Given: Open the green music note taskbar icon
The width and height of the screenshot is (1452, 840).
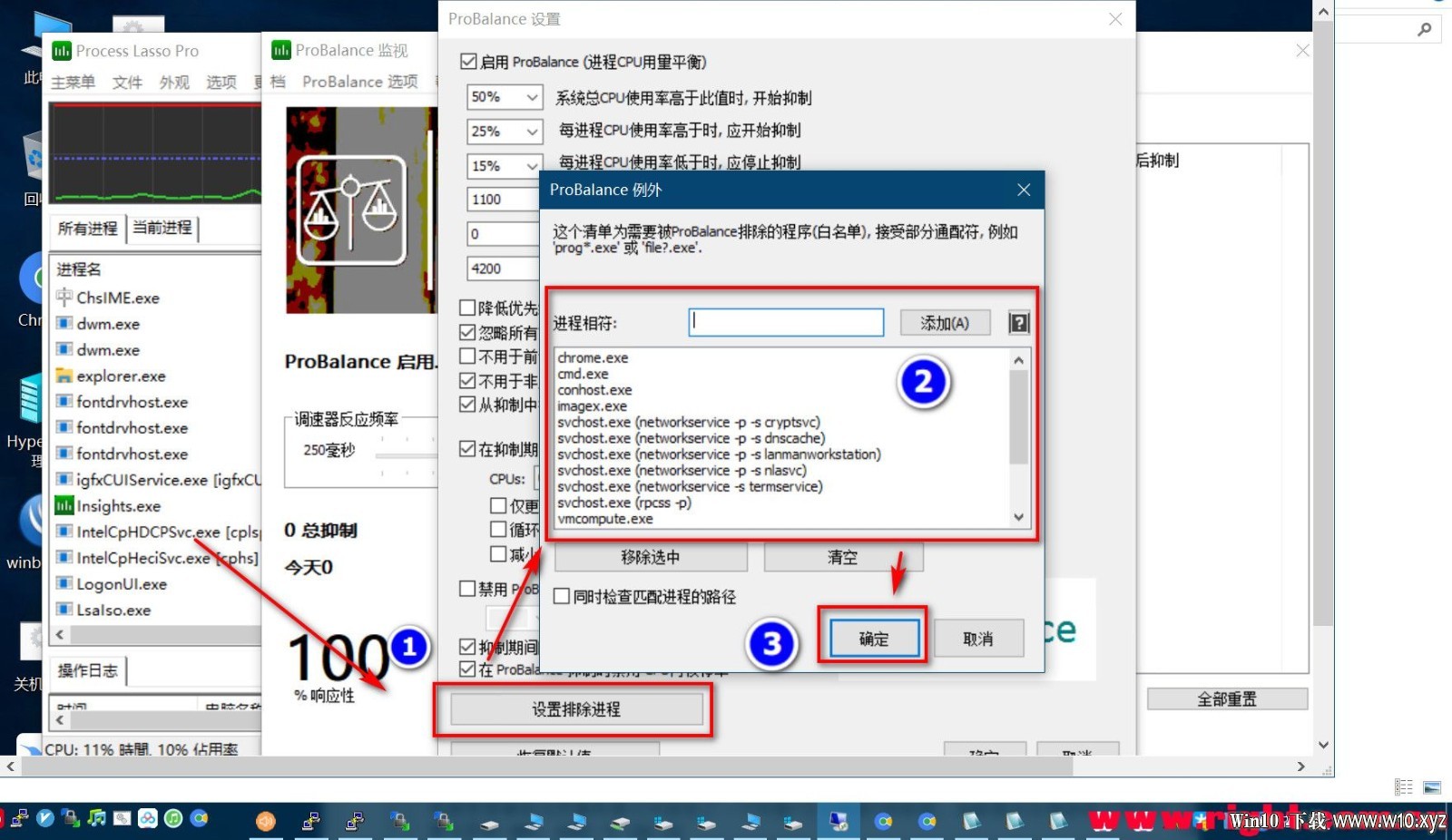Looking at the screenshot, I should pos(96,817).
